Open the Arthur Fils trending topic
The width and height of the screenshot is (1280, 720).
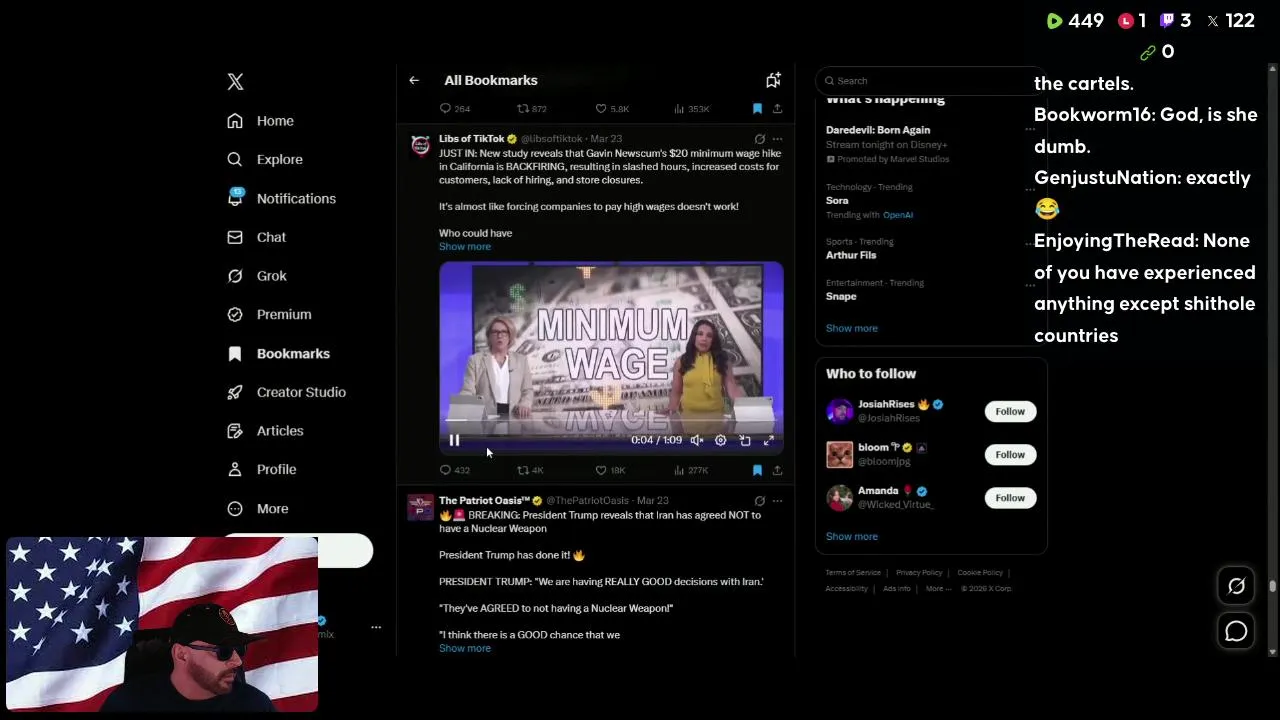click(x=851, y=255)
